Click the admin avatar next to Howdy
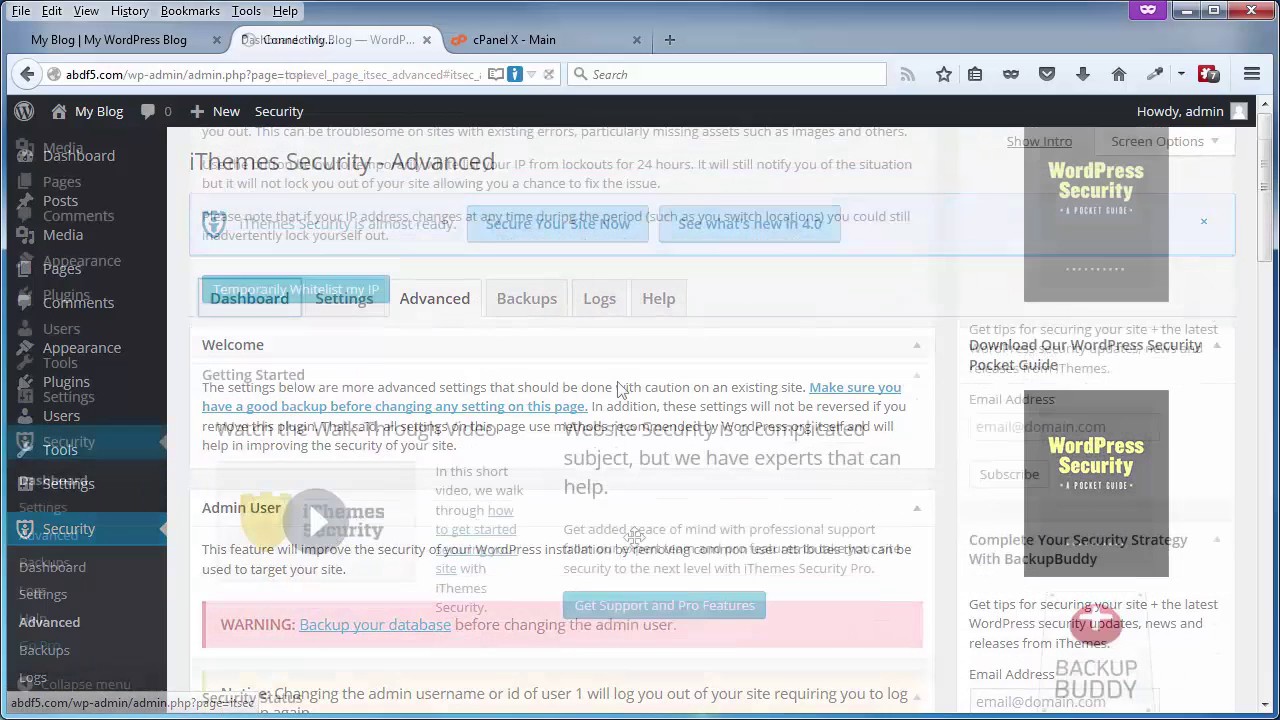The height and width of the screenshot is (720, 1280). click(x=1239, y=111)
